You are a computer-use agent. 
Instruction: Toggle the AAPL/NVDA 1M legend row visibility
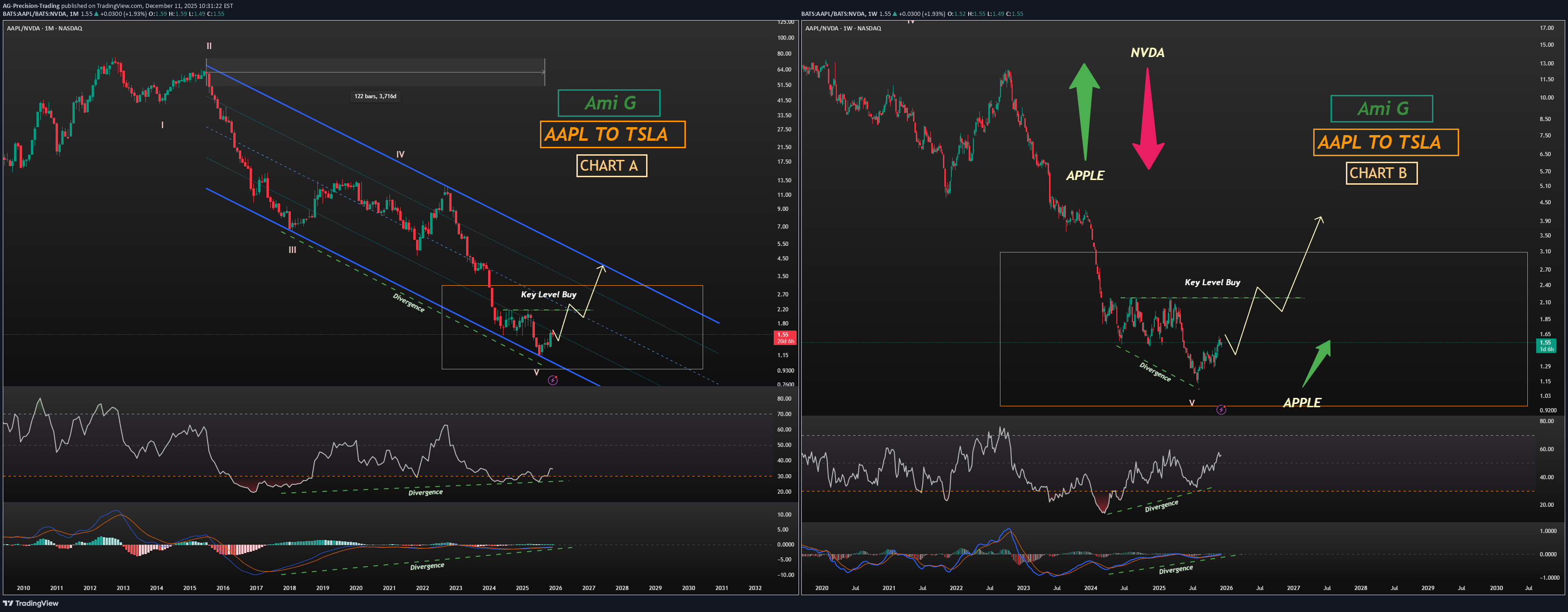point(43,28)
